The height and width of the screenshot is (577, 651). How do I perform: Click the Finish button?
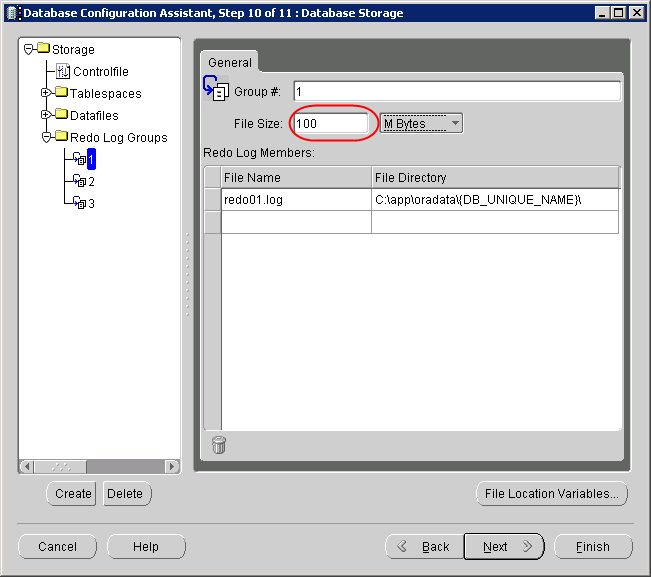[x=593, y=546]
